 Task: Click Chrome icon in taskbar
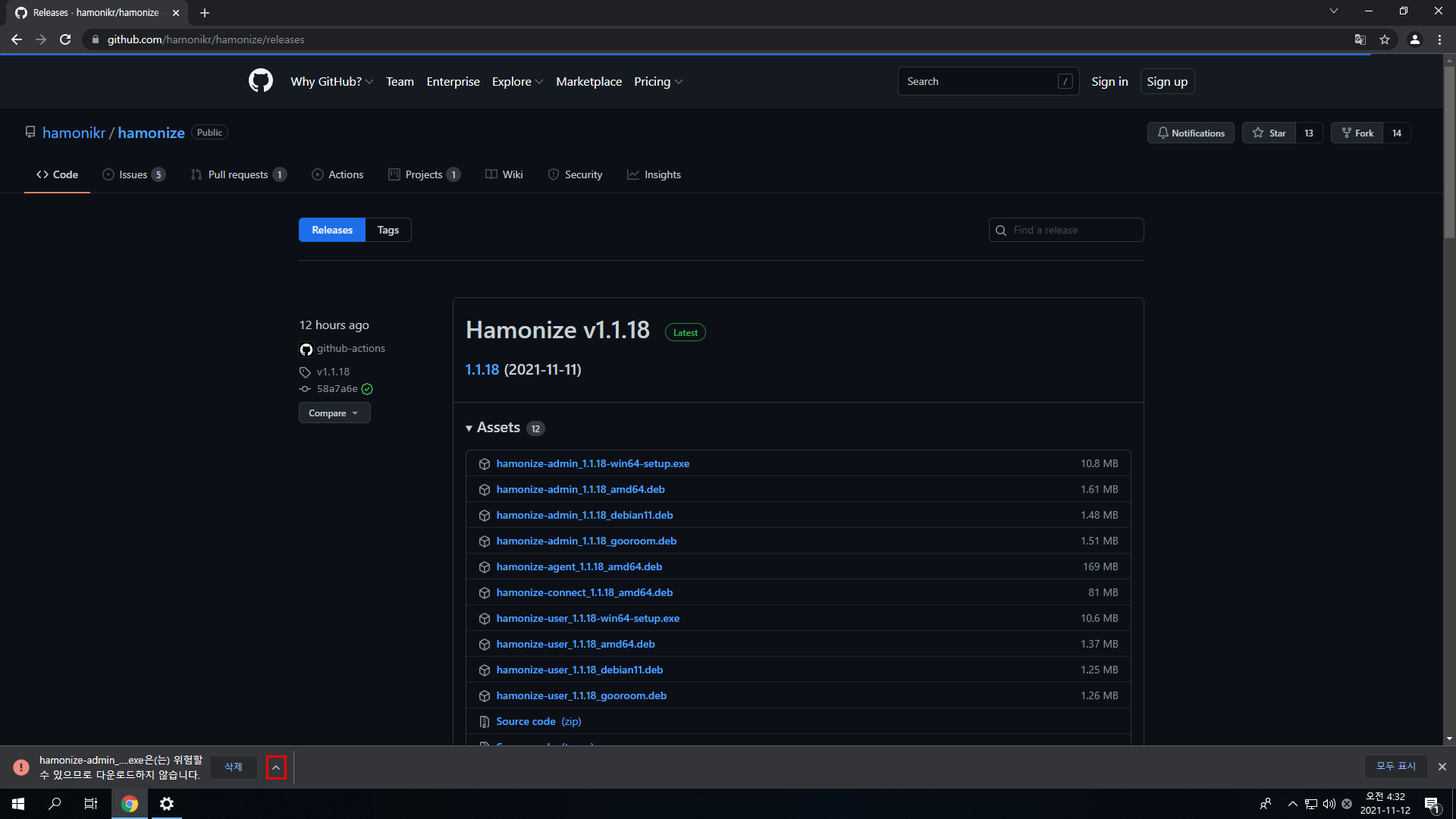tap(130, 804)
